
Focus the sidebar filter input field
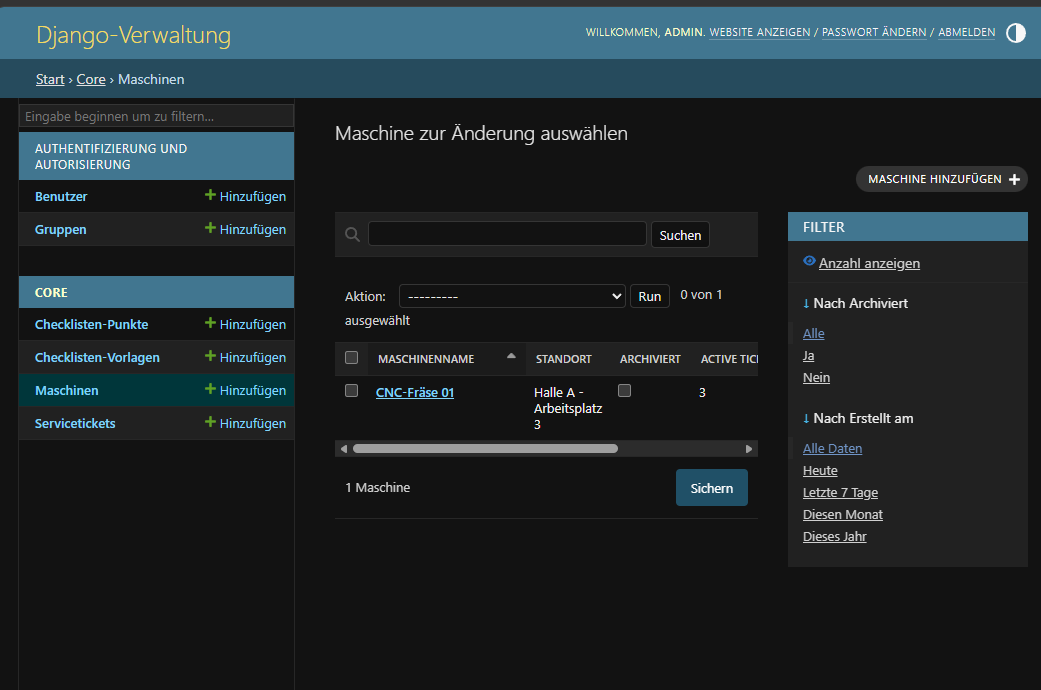pos(156,116)
